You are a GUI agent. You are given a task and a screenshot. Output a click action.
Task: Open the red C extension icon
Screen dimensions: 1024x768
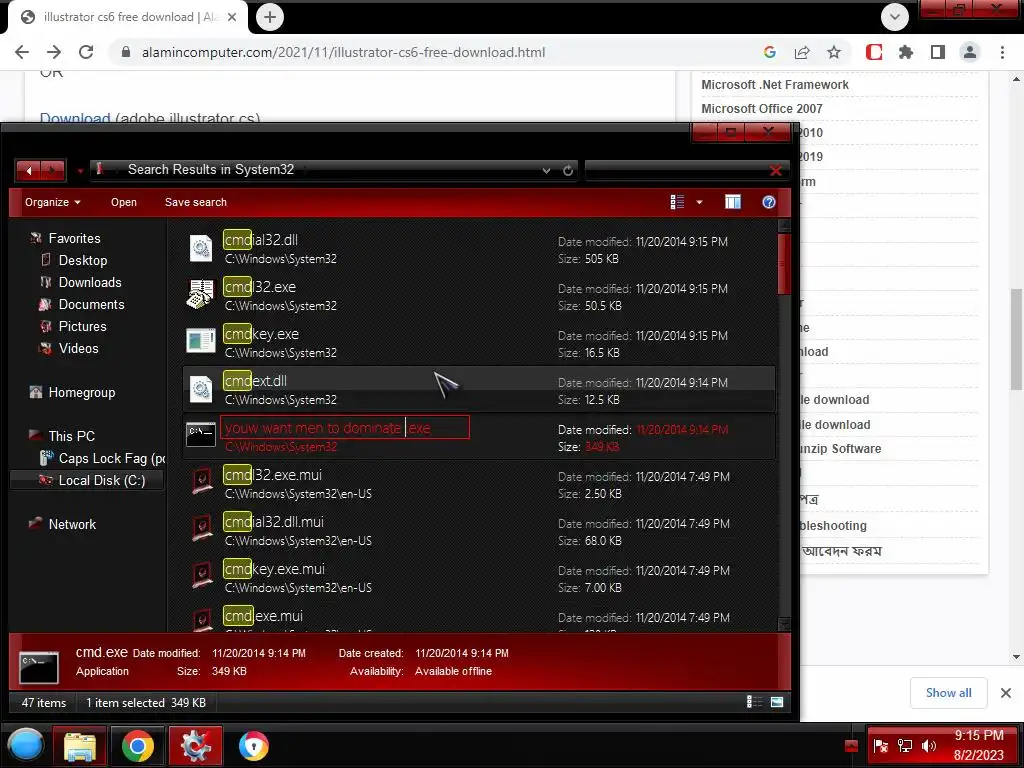[874, 52]
